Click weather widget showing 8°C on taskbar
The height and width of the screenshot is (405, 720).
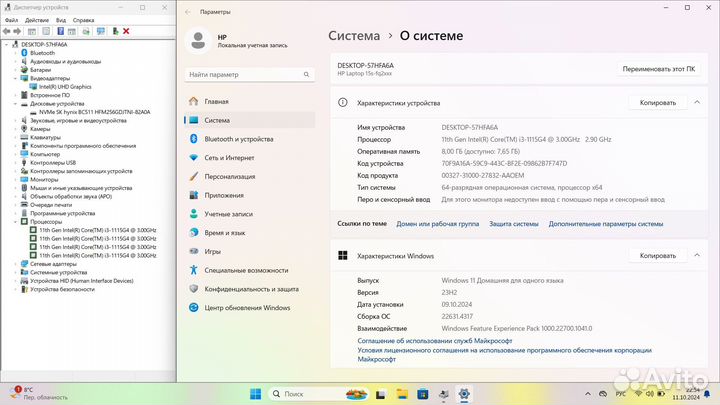pos(39,394)
